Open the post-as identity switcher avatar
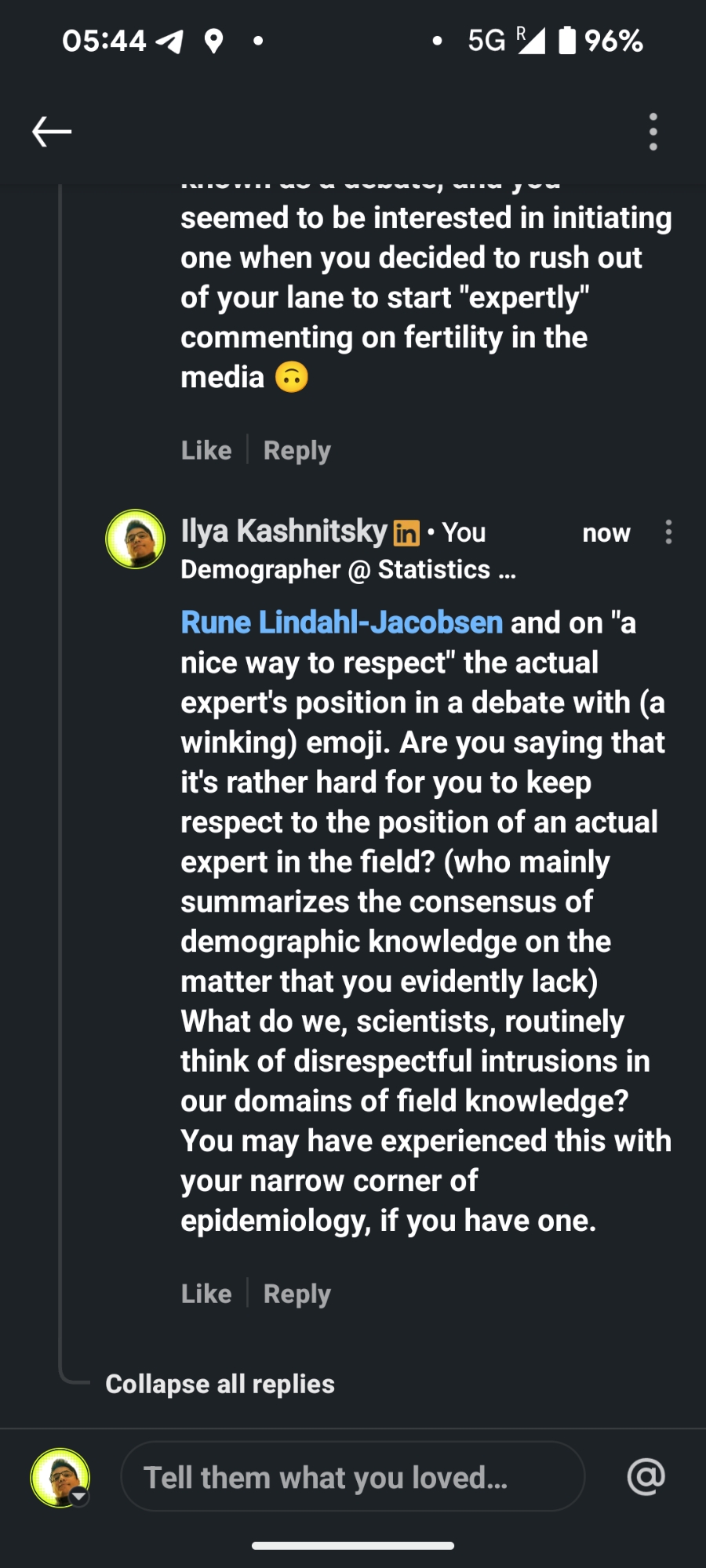This screenshot has height=1568, width=706. coord(60,1478)
